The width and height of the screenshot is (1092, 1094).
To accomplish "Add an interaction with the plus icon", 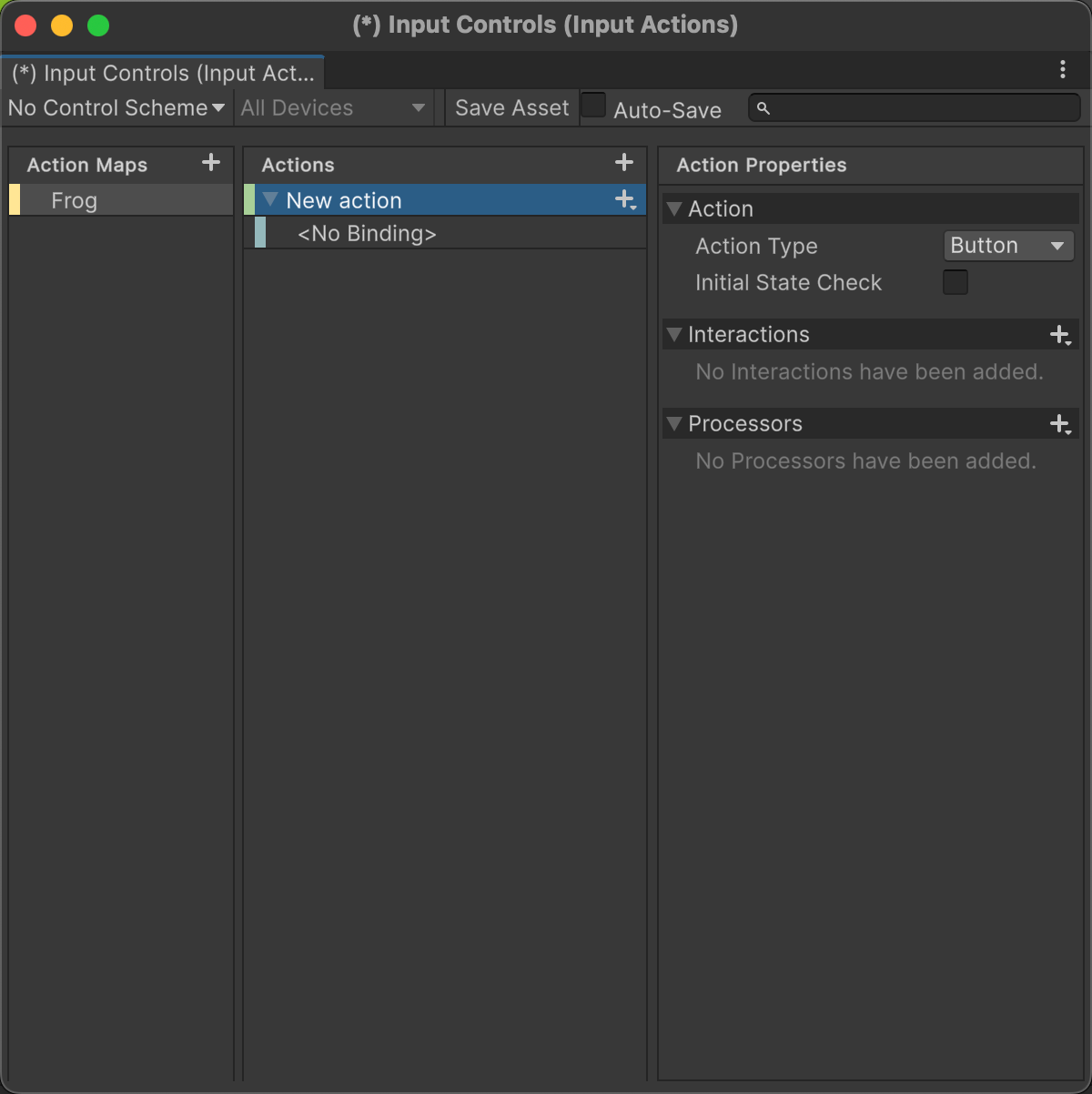I will pos(1061,335).
